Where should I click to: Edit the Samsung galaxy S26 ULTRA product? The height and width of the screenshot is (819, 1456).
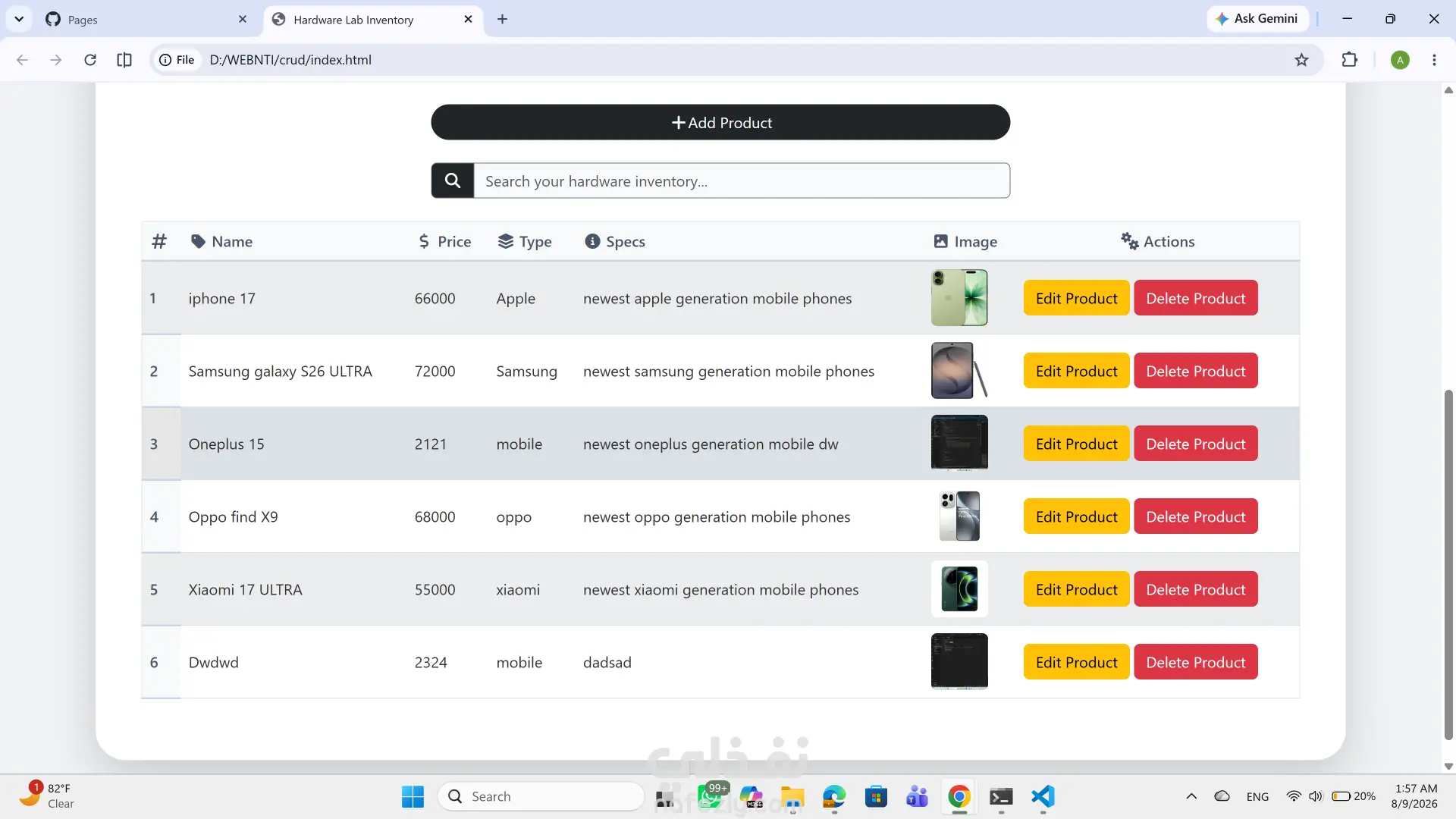coord(1076,371)
